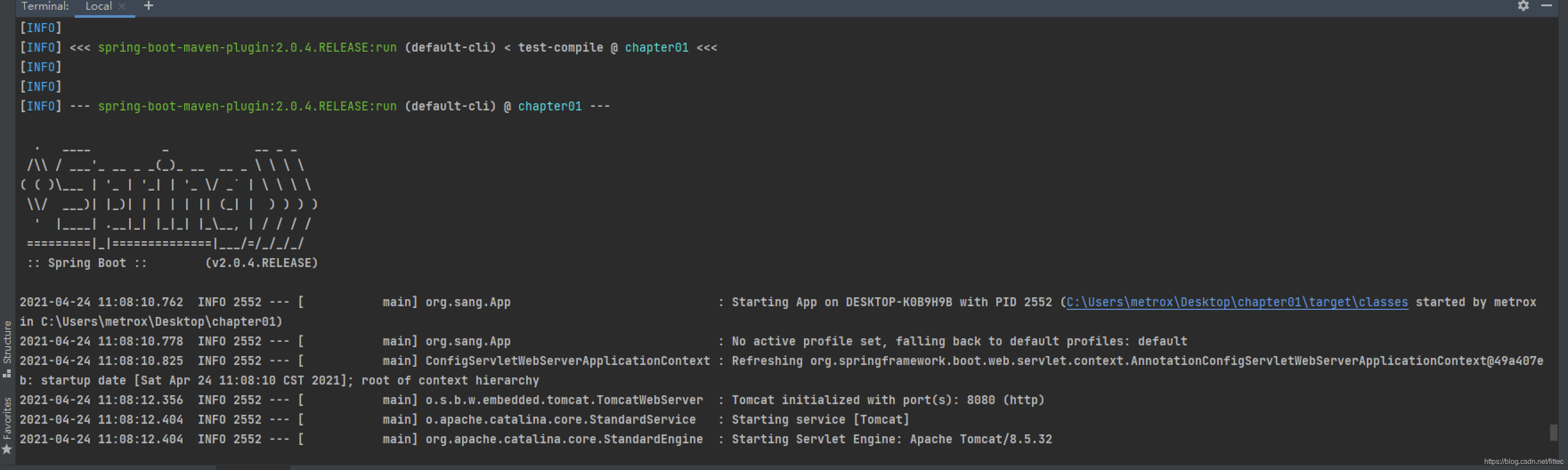Add a new terminal session tab
The width and height of the screenshot is (1568, 470).
coord(149,6)
